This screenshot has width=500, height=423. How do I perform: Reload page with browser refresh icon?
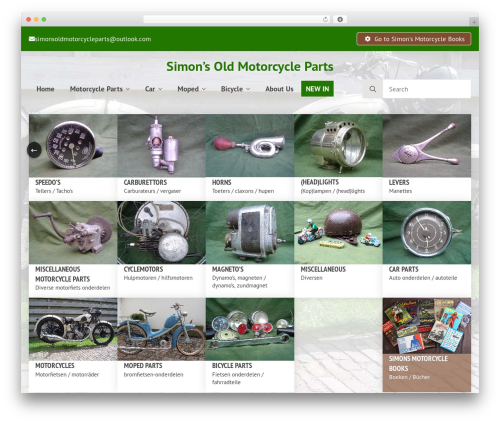click(x=325, y=19)
